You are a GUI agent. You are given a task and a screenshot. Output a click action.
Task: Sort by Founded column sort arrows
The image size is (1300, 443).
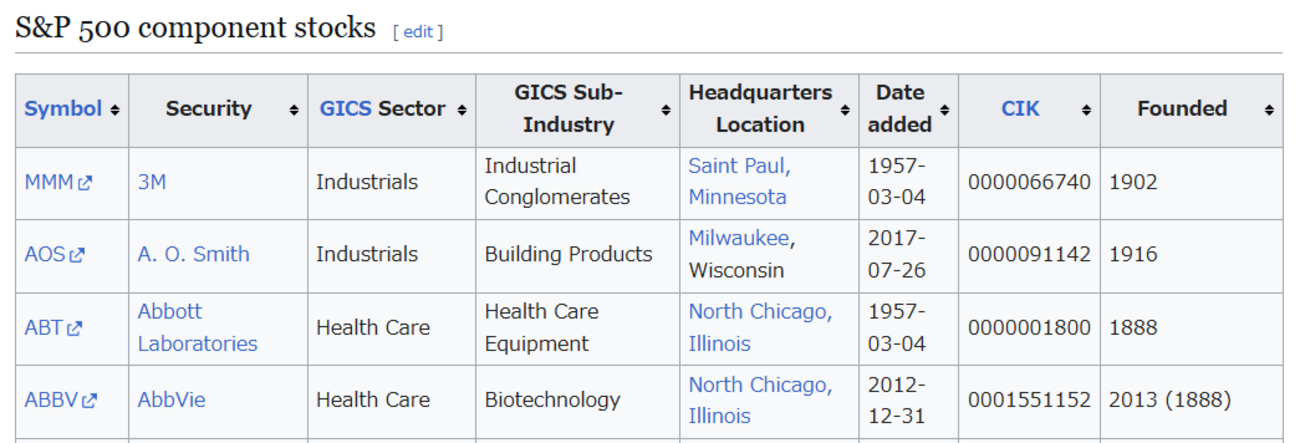tap(1269, 110)
